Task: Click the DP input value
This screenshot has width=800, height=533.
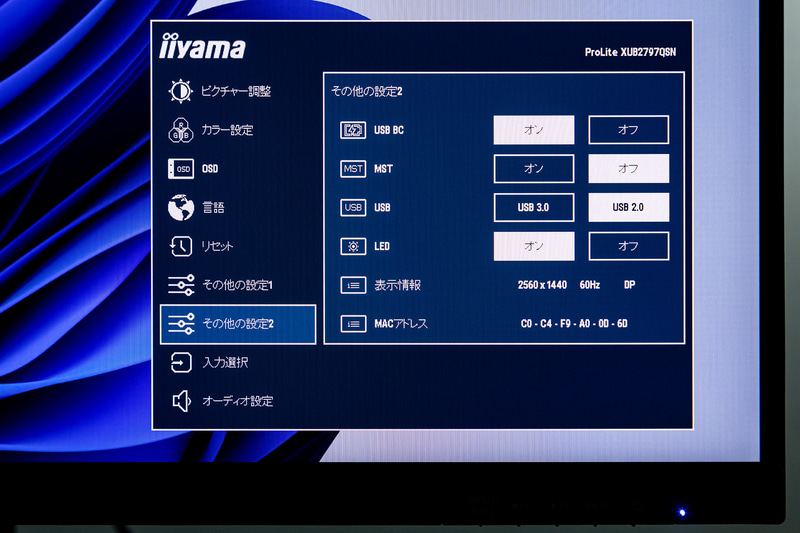Action: pos(630,285)
